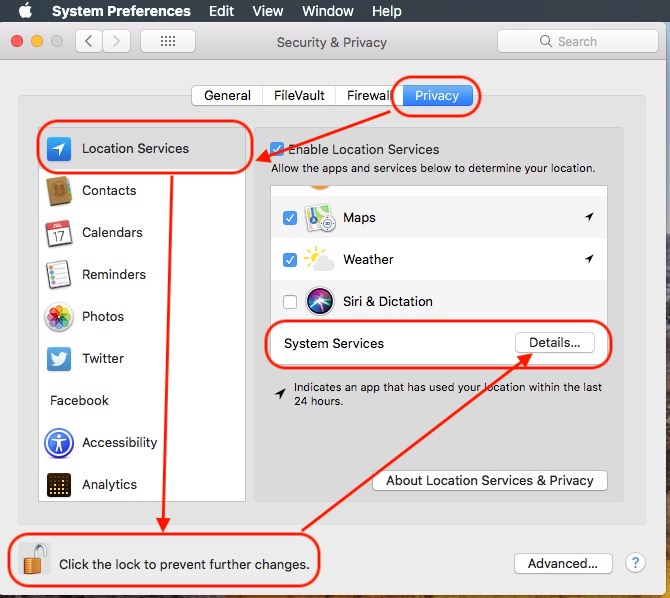Click the Weather app icon
The width and height of the screenshot is (670, 598).
pyautogui.click(x=319, y=259)
